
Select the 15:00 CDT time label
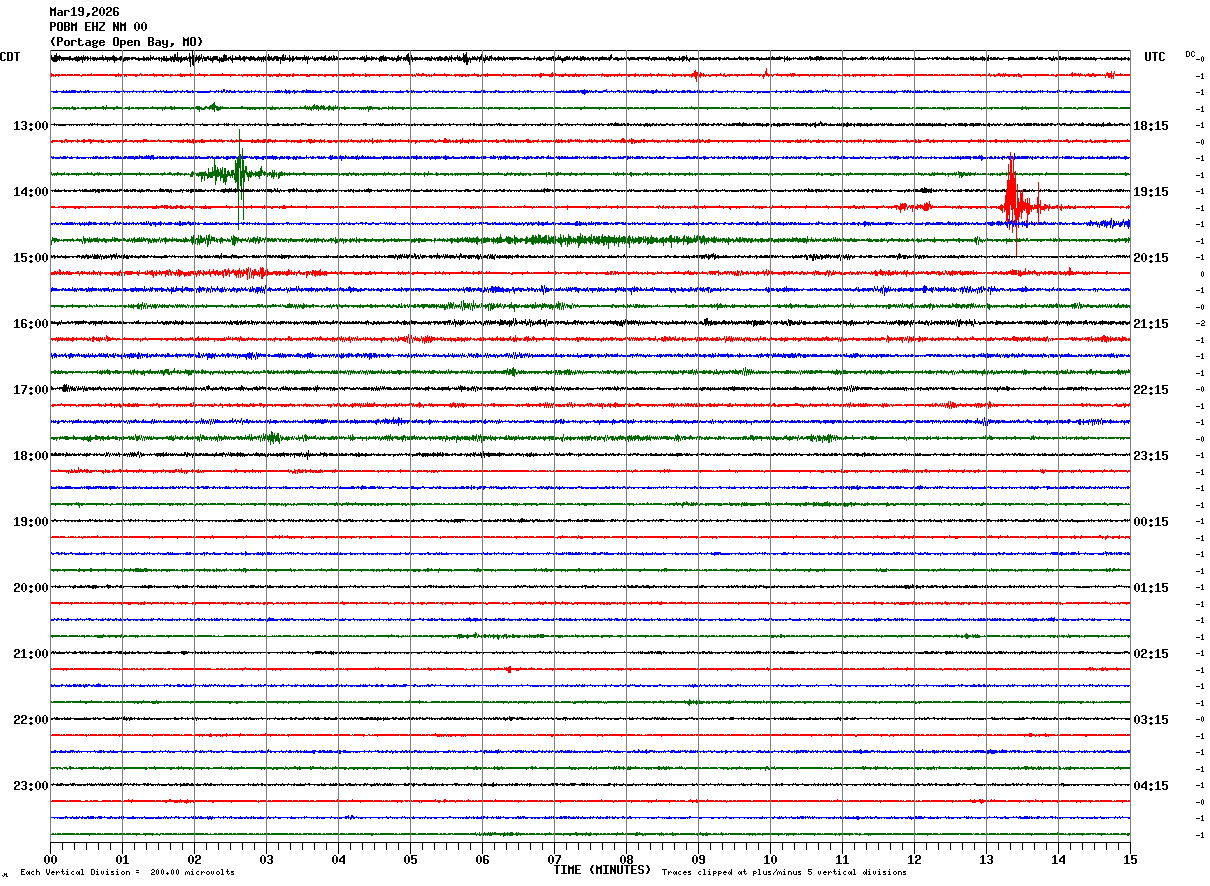coord(30,258)
